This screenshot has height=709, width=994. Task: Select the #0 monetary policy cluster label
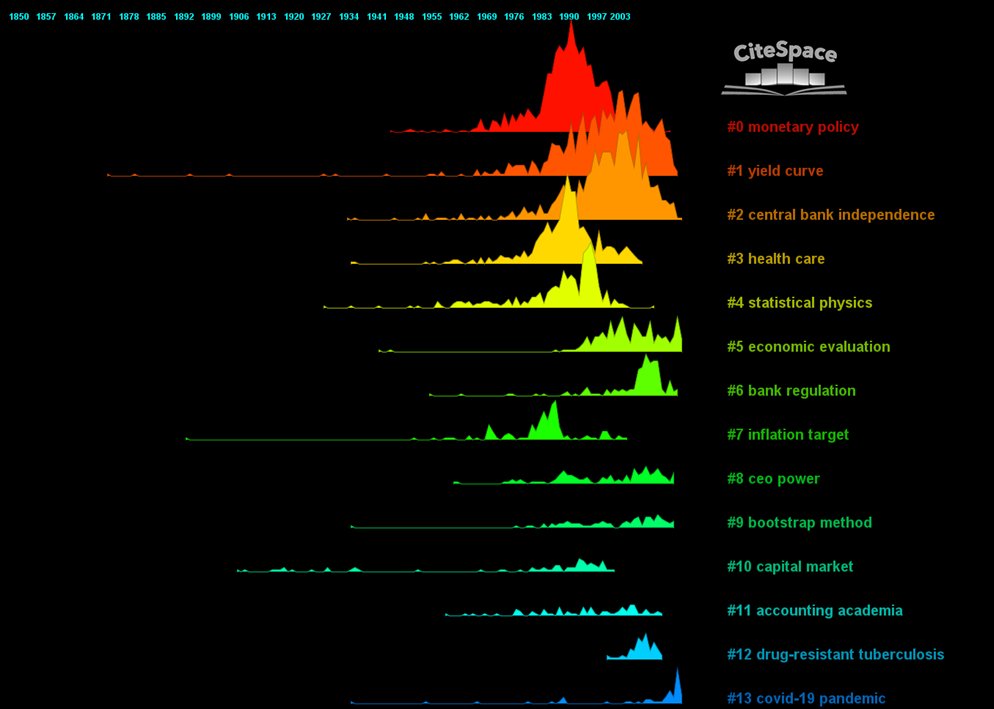pos(792,127)
